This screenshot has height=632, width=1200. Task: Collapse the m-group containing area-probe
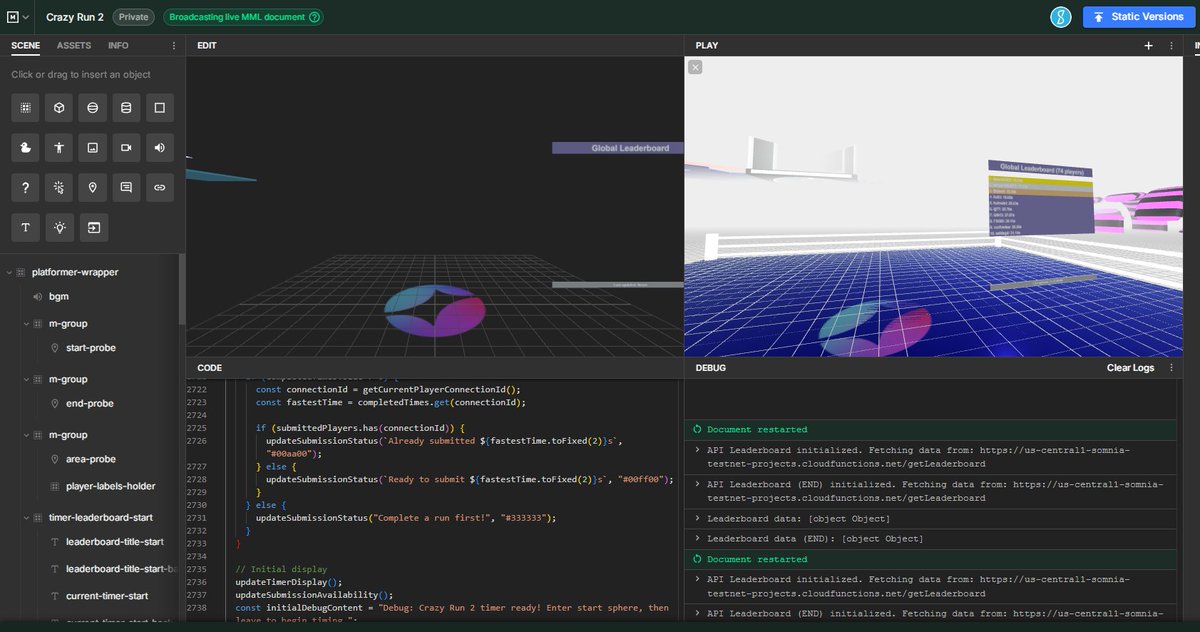[26, 435]
